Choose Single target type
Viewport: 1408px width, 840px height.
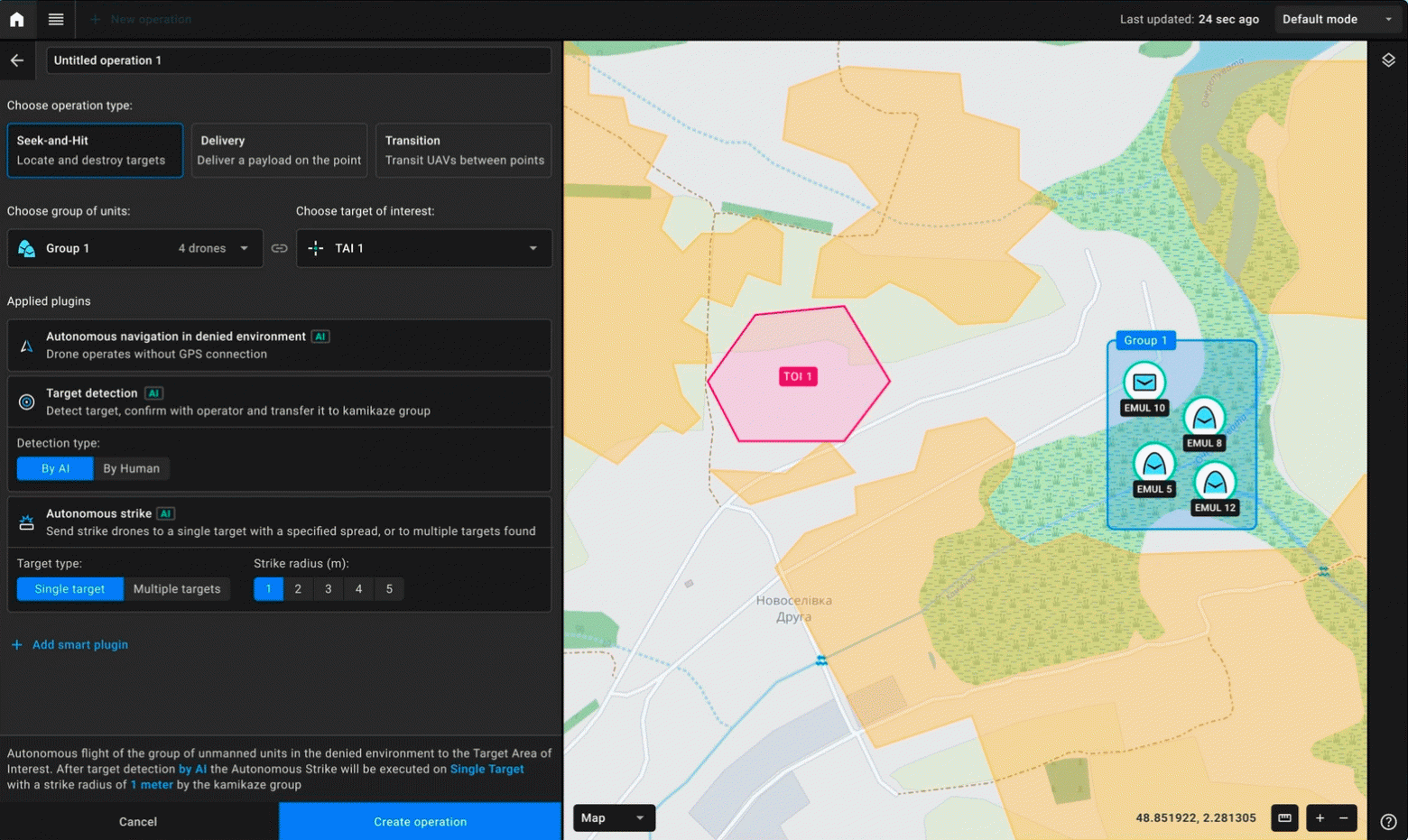[69, 589]
